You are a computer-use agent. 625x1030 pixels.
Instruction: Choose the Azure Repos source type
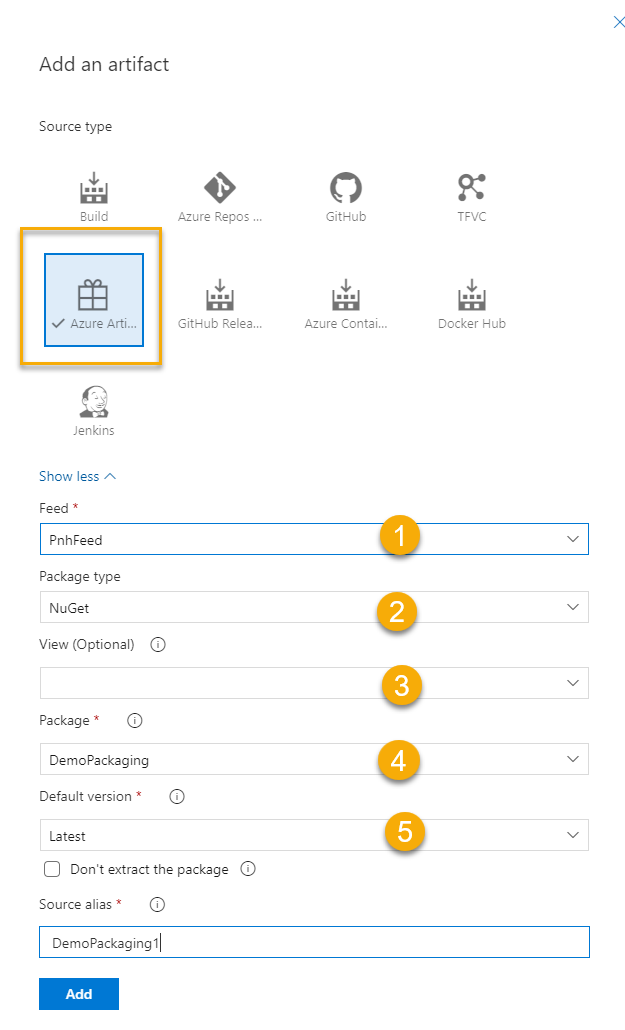(x=220, y=196)
